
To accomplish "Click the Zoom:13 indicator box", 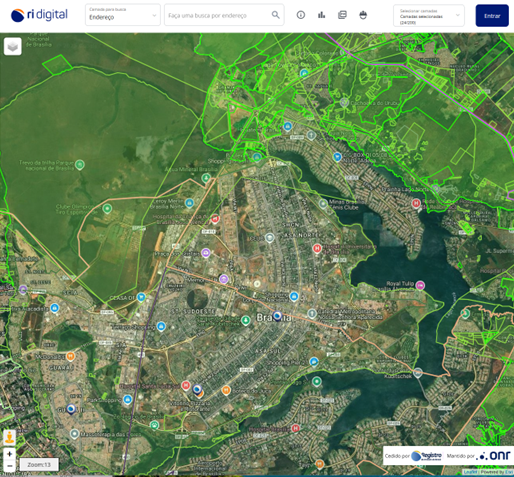I will (39, 464).
